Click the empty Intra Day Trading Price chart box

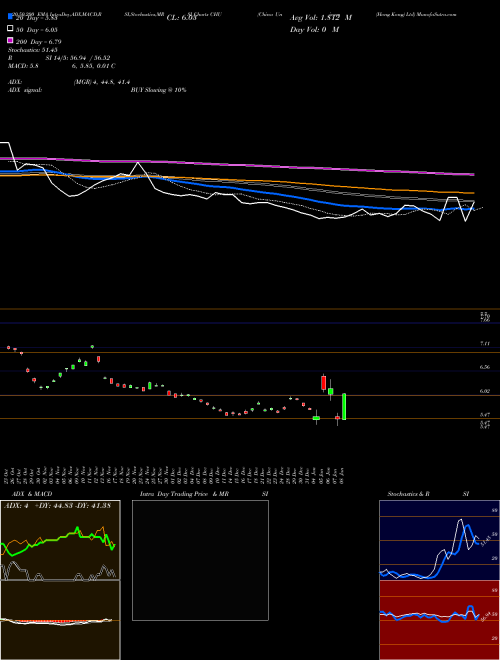click(200, 560)
